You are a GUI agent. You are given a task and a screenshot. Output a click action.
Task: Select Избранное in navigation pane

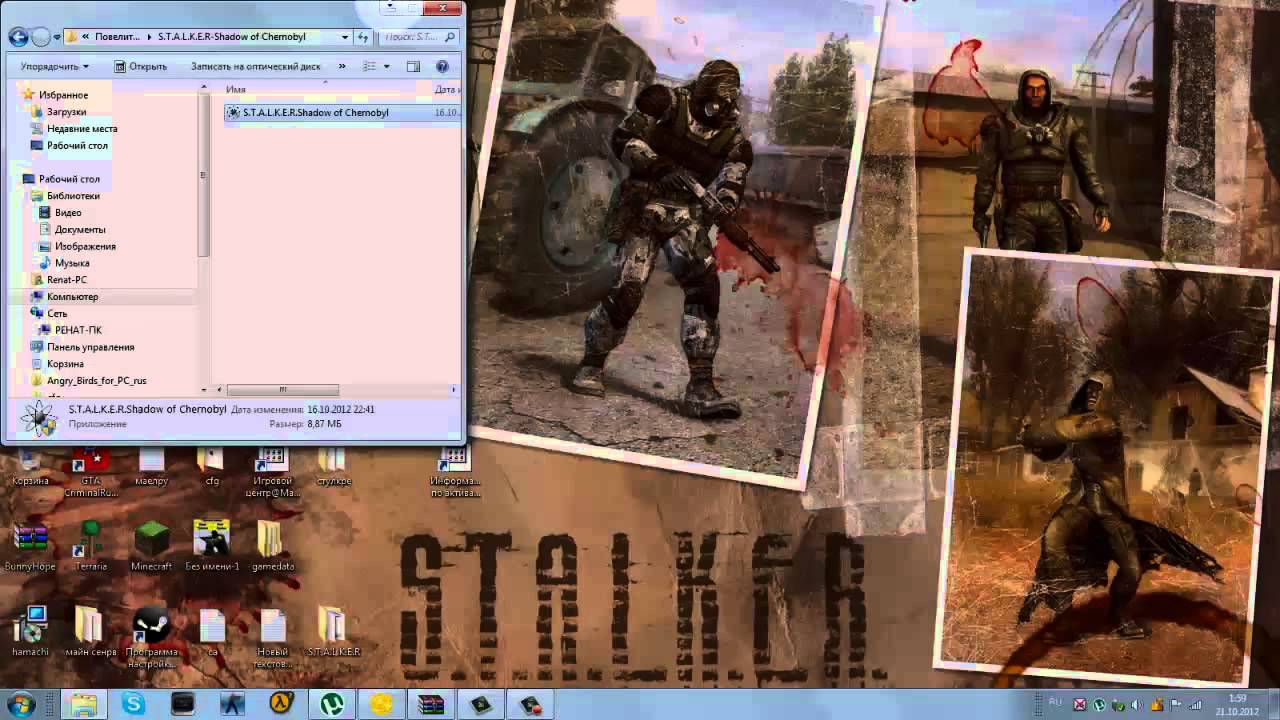point(63,95)
